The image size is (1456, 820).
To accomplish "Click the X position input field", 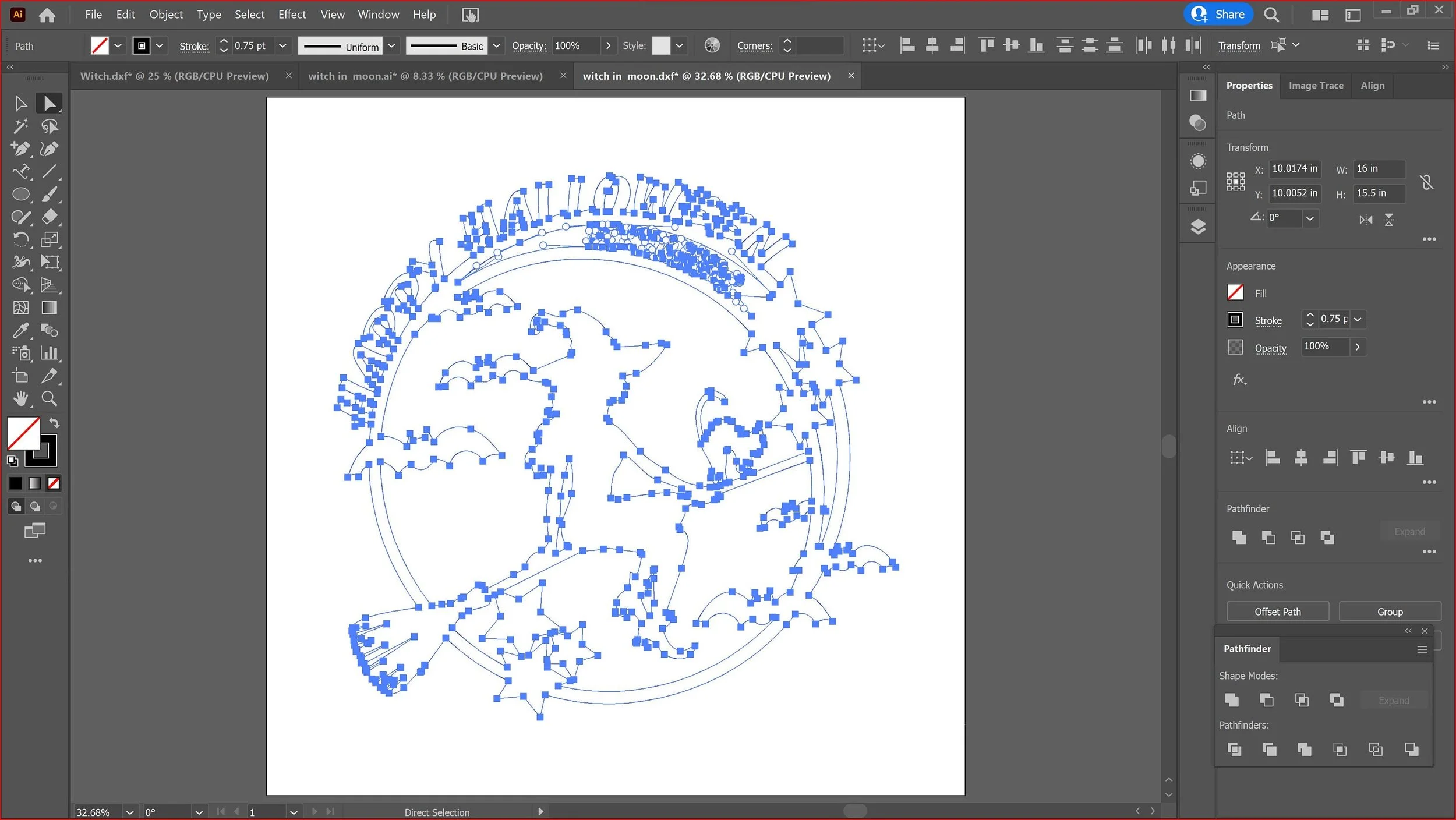I will [x=1295, y=169].
